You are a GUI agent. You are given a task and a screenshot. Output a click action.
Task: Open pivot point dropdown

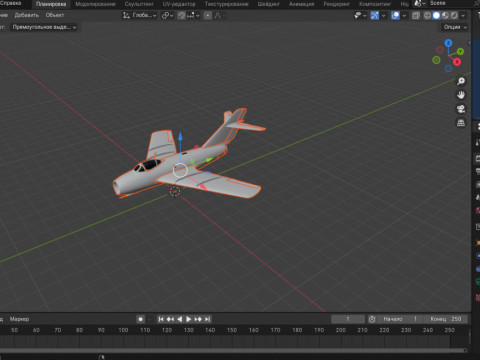[167, 16]
